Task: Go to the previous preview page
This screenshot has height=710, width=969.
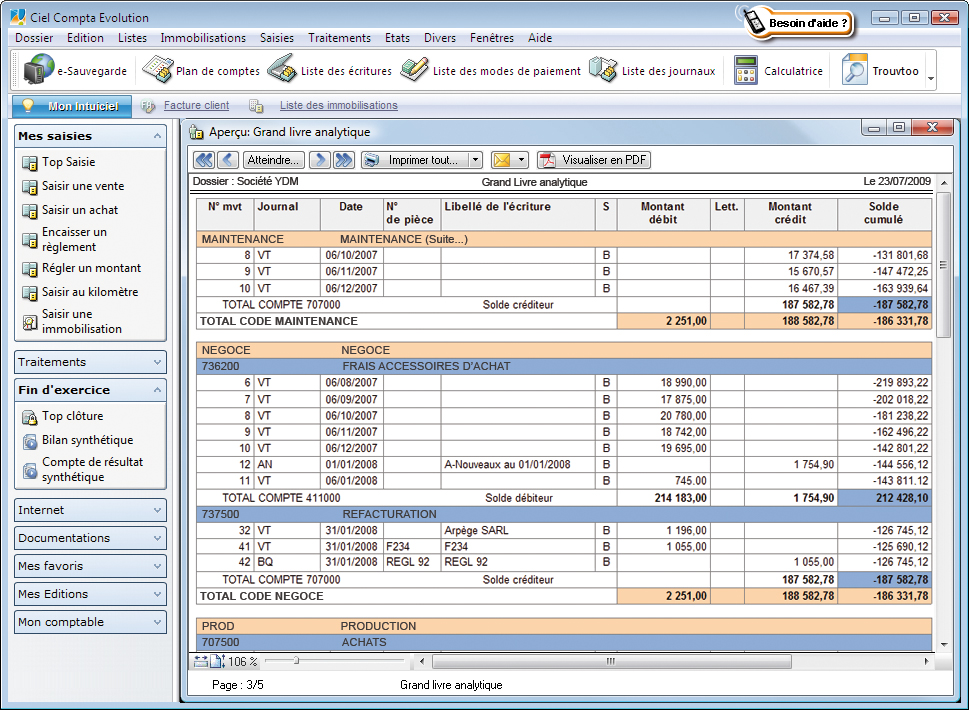Action: [227, 160]
